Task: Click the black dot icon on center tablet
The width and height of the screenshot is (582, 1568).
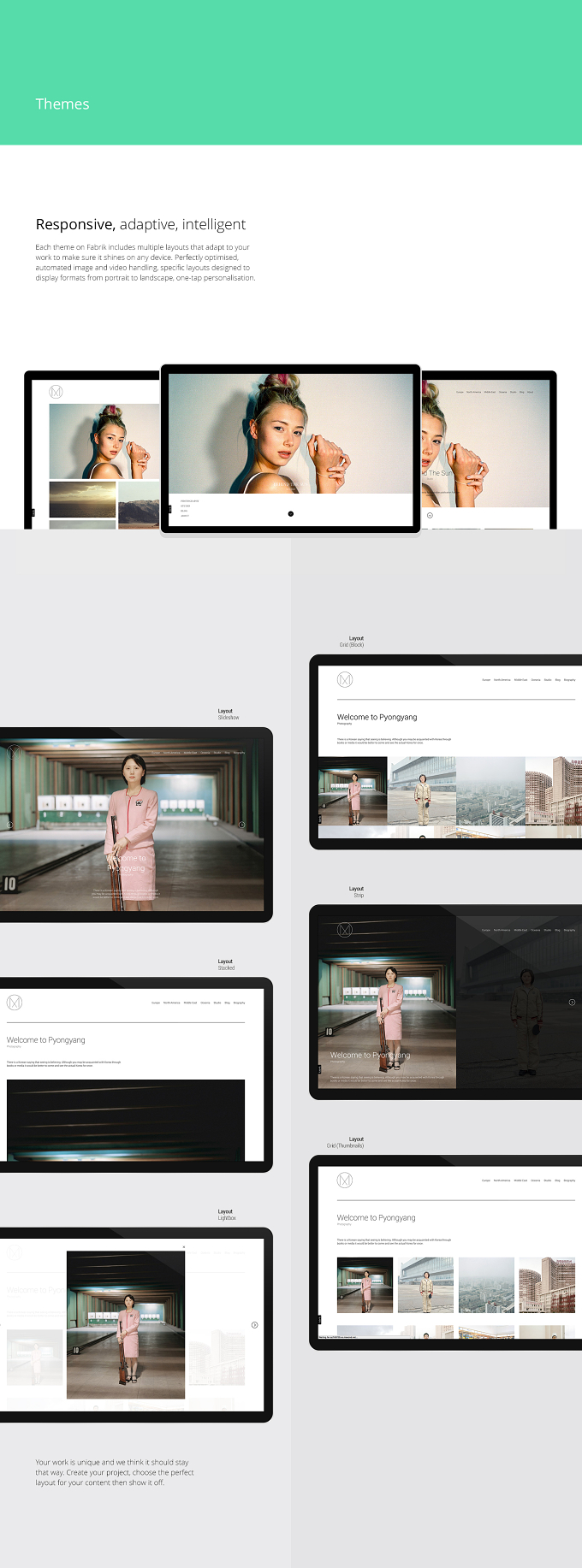Action: [x=290, y=513]
